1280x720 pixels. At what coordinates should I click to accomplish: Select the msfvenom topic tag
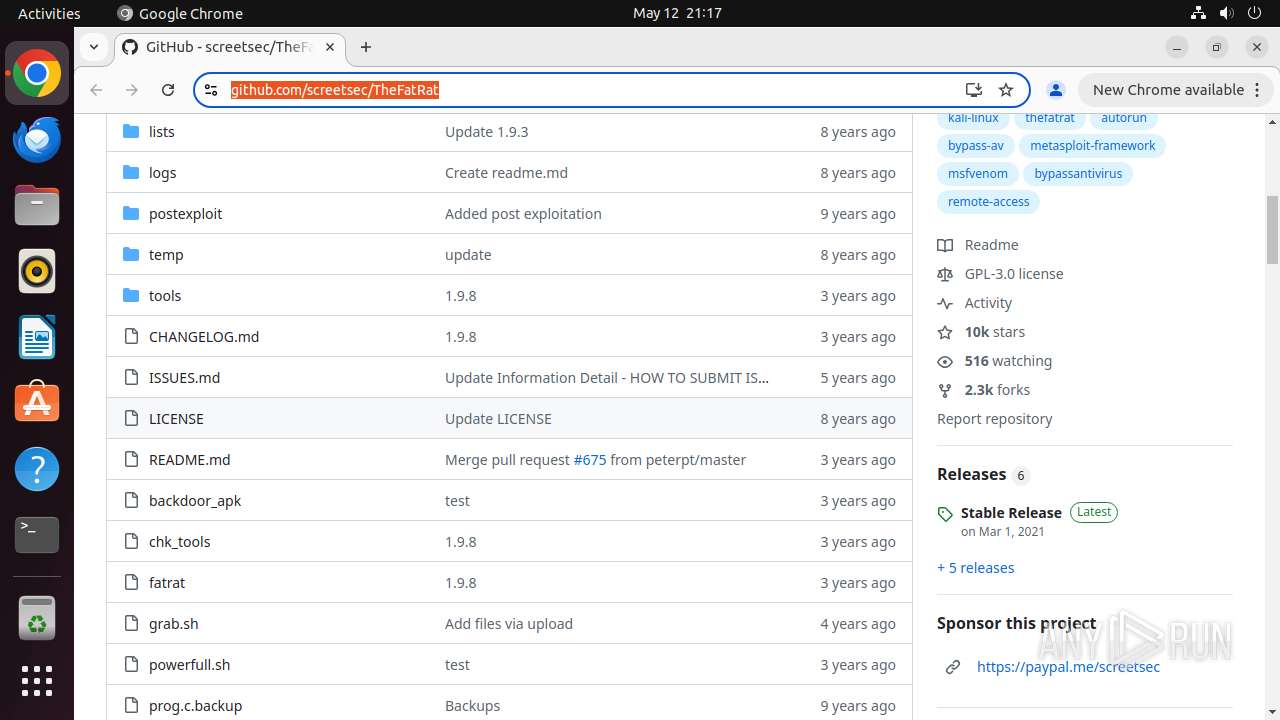coord(977,174)
